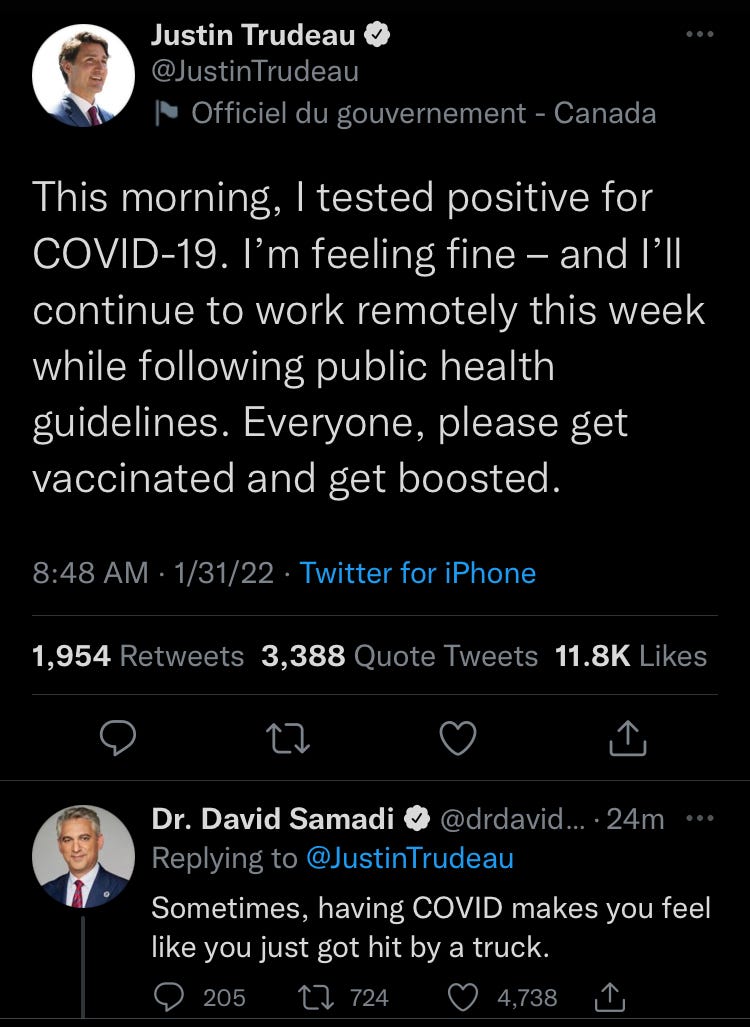The width and height of the screenshot is (750, 1027).
Task: Share Dr. Samadi's reply tweet
Action: 610,997
